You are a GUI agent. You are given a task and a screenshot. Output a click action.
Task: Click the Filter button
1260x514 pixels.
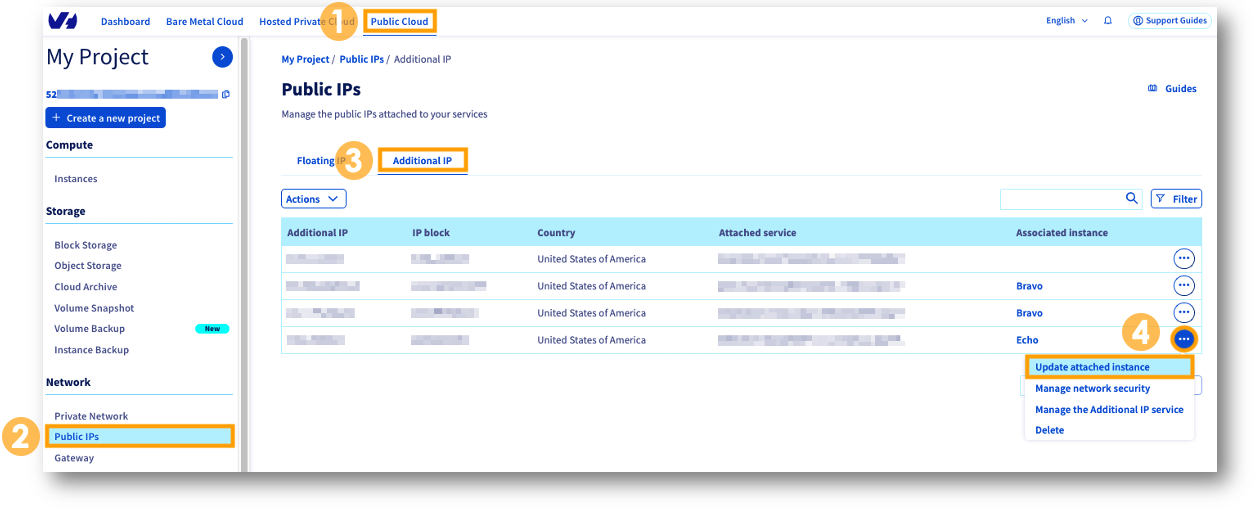[x=1176, y=199]
